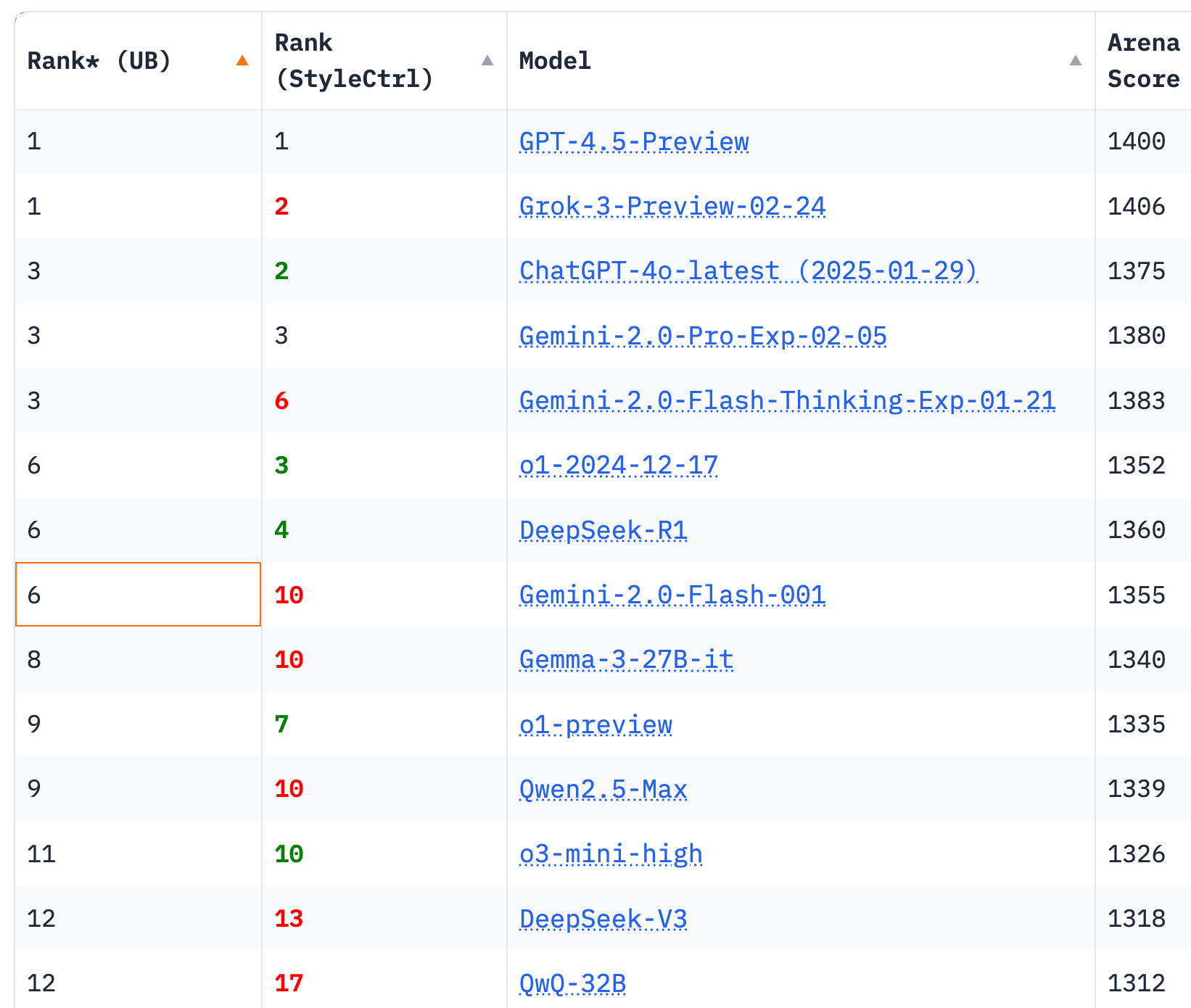Select StyleCtrl rank 1 in GPT-4.5-Preview row

[281, 141]
